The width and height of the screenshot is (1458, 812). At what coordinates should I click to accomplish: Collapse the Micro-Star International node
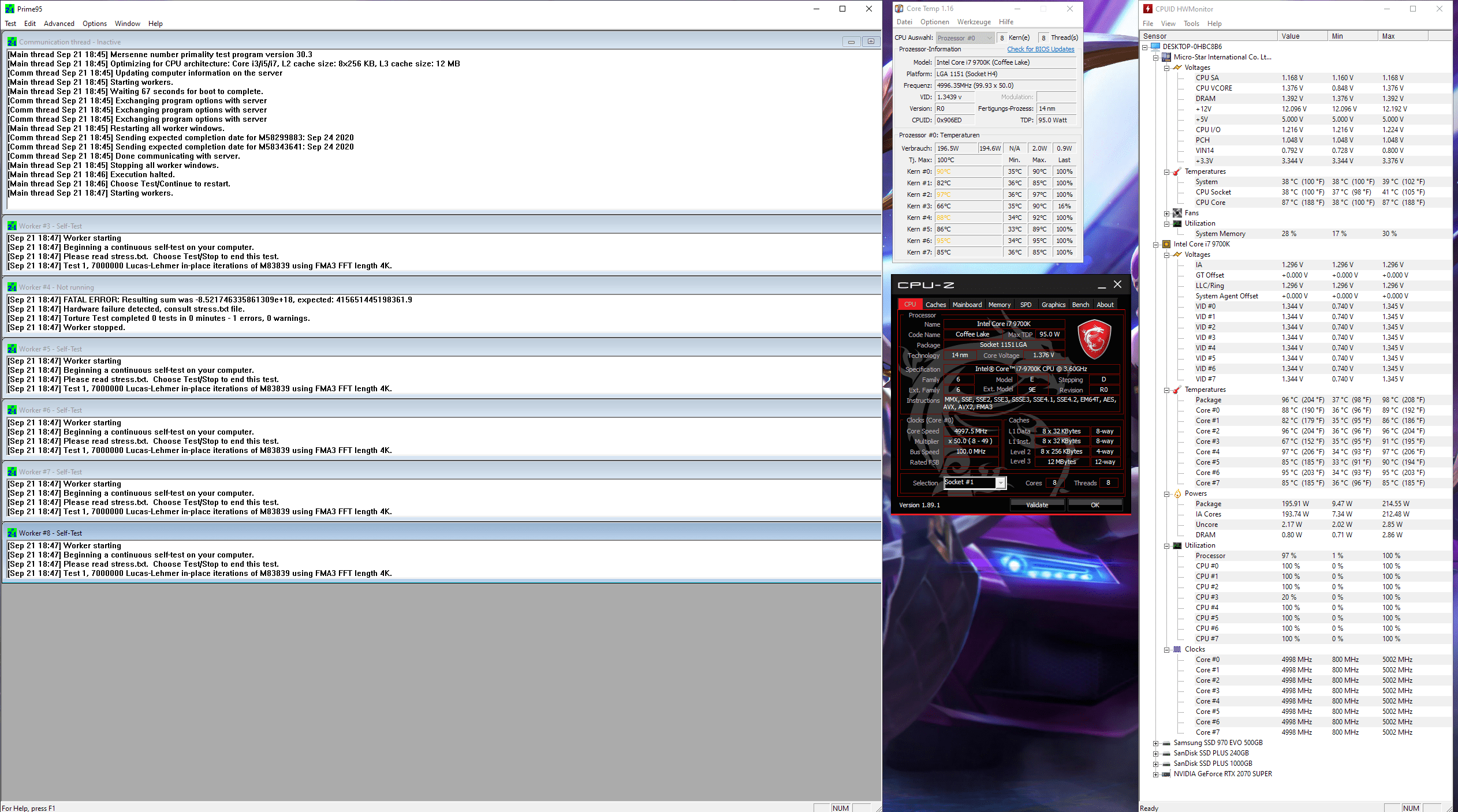tap(1155, 57)
